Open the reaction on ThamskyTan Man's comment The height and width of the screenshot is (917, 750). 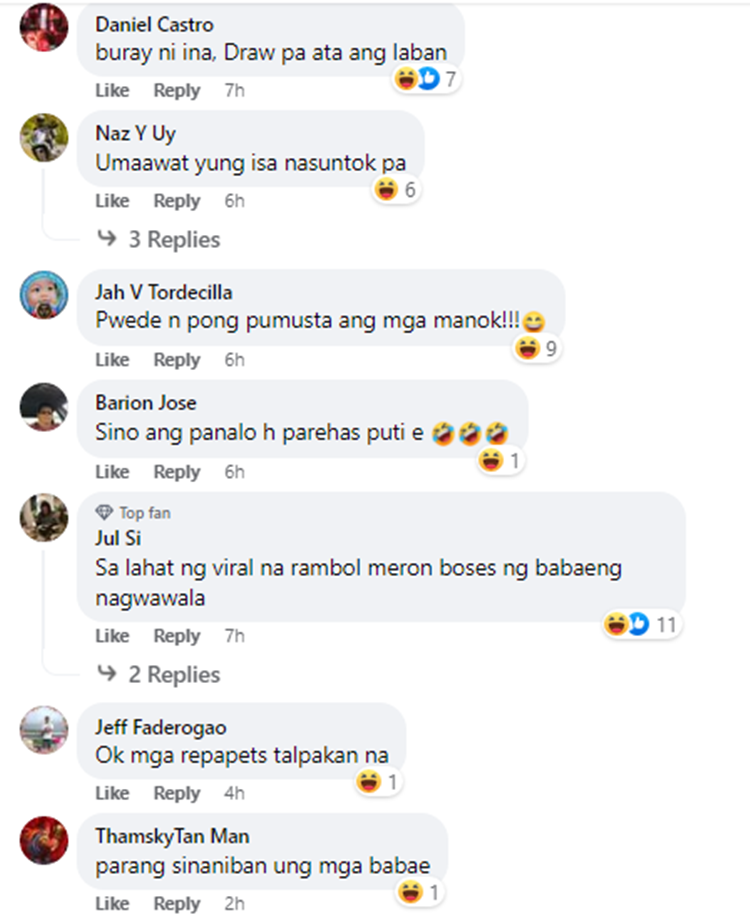coord(419,893)
